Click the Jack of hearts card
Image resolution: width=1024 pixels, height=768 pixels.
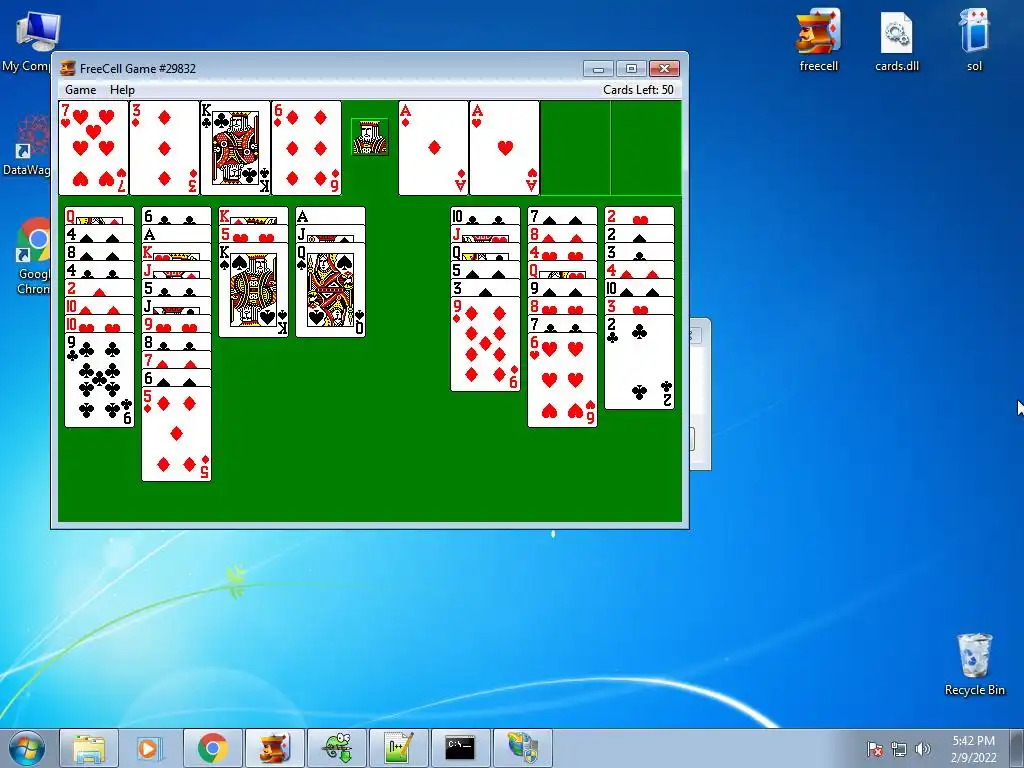[x=485, y=234]
